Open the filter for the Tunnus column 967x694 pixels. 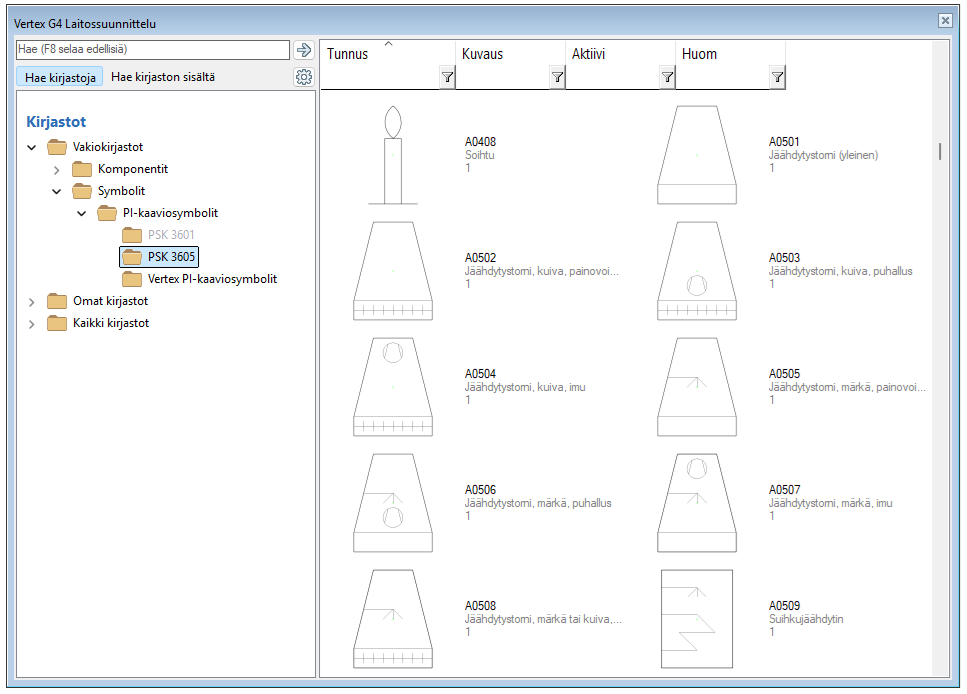tap(447, 76)
